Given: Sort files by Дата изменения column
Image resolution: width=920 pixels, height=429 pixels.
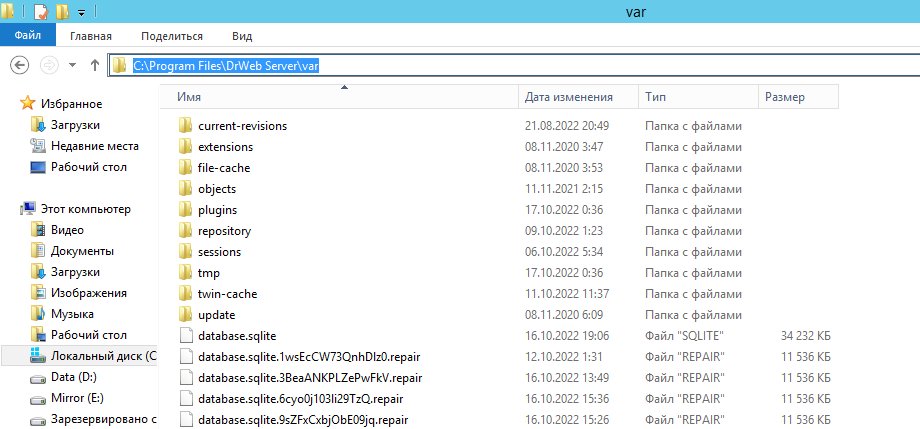Looking at the screenshot, I should [568, 97].
